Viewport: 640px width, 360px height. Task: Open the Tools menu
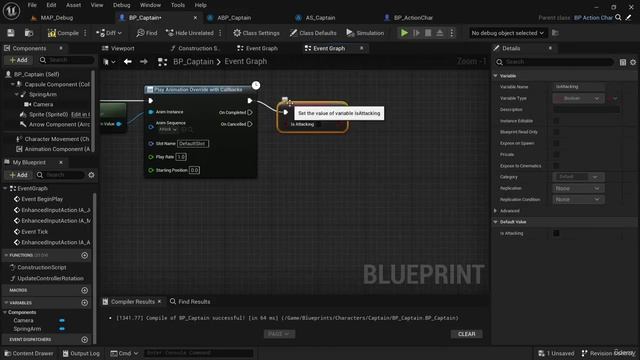pyautogui.click(x=178, y=5)
